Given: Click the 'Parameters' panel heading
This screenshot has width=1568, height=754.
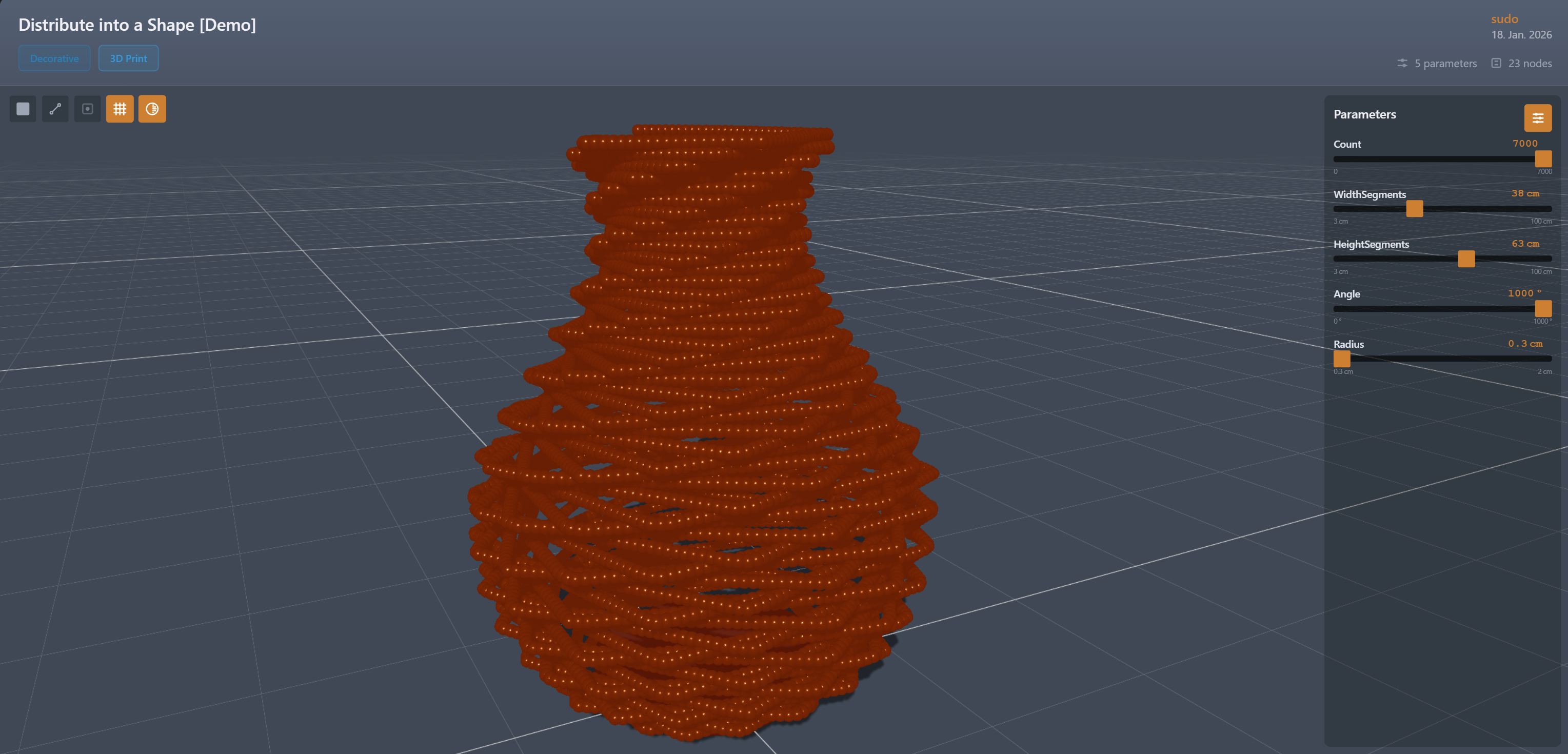Looking at the screenshot, I should (x=1365, y=114).
